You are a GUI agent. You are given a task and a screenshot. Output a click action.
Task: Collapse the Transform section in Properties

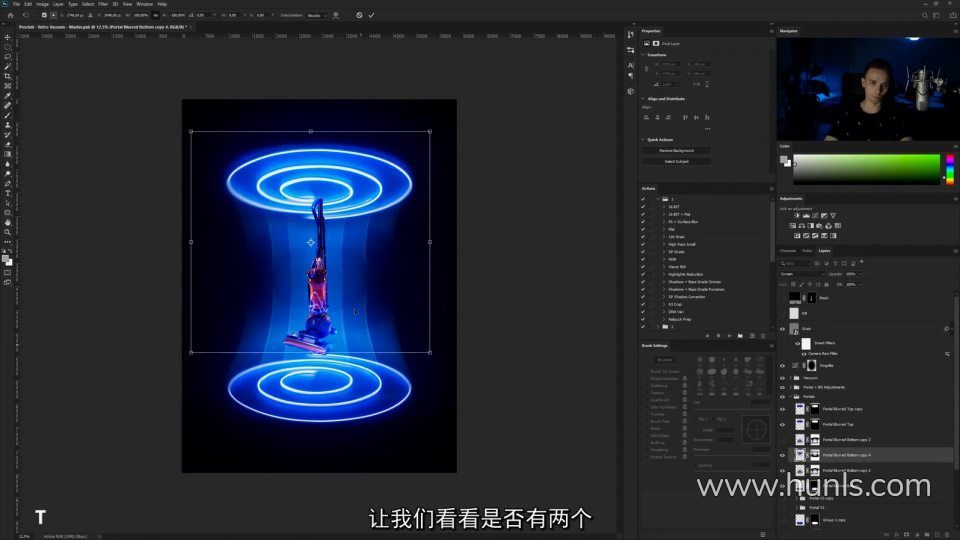click(643, 54)
